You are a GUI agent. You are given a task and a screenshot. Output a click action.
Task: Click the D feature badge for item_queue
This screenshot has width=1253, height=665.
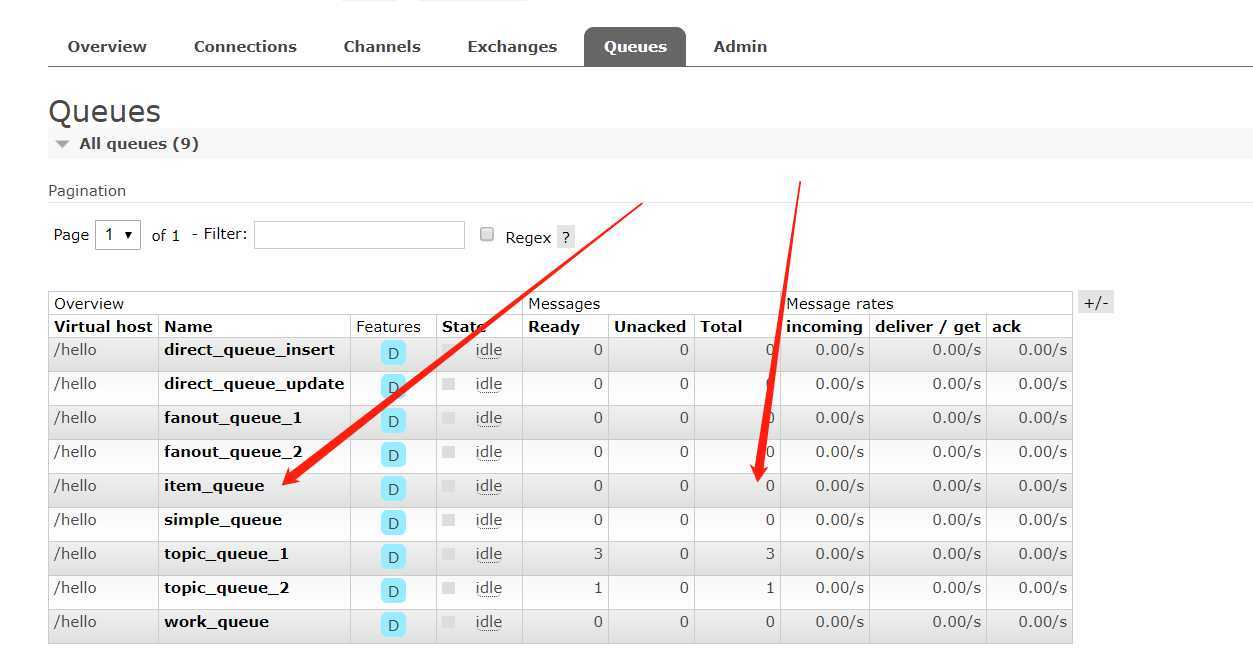click(x=393, y=490)
